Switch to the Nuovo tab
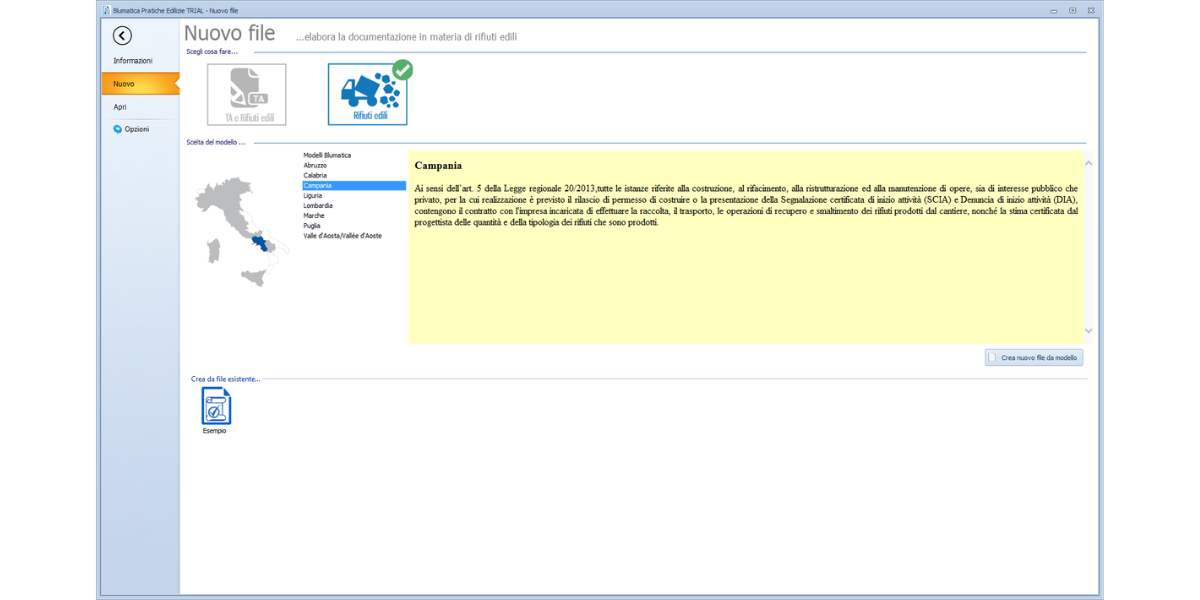The height and width of the screenshot is (600, 1200). point(124,84)
